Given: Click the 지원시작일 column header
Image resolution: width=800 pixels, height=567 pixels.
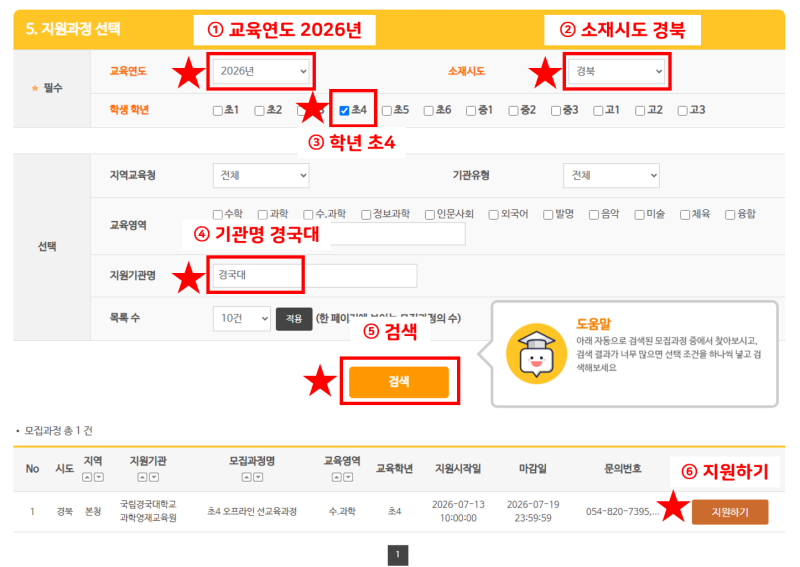Looking at the screenshot, I should coord(458,469).
